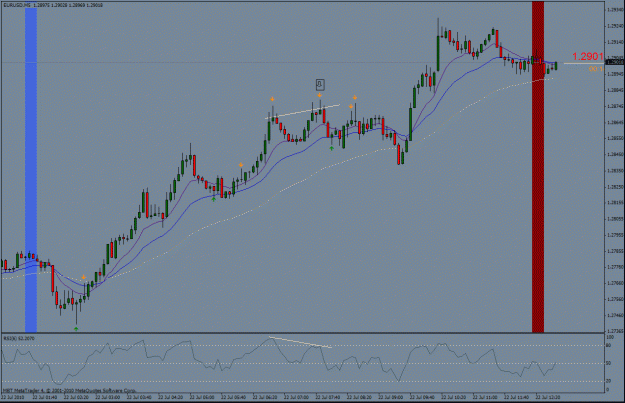Click the black current price tag on the price axis
The width and height of the screenshot is (625, 403).
[615, 62]
